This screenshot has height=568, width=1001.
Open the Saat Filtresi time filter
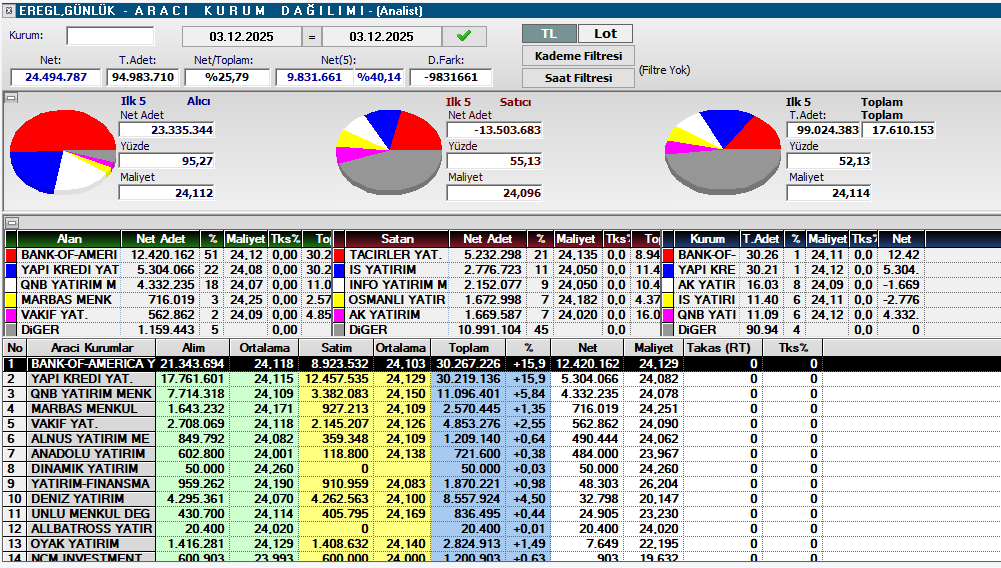578,78
